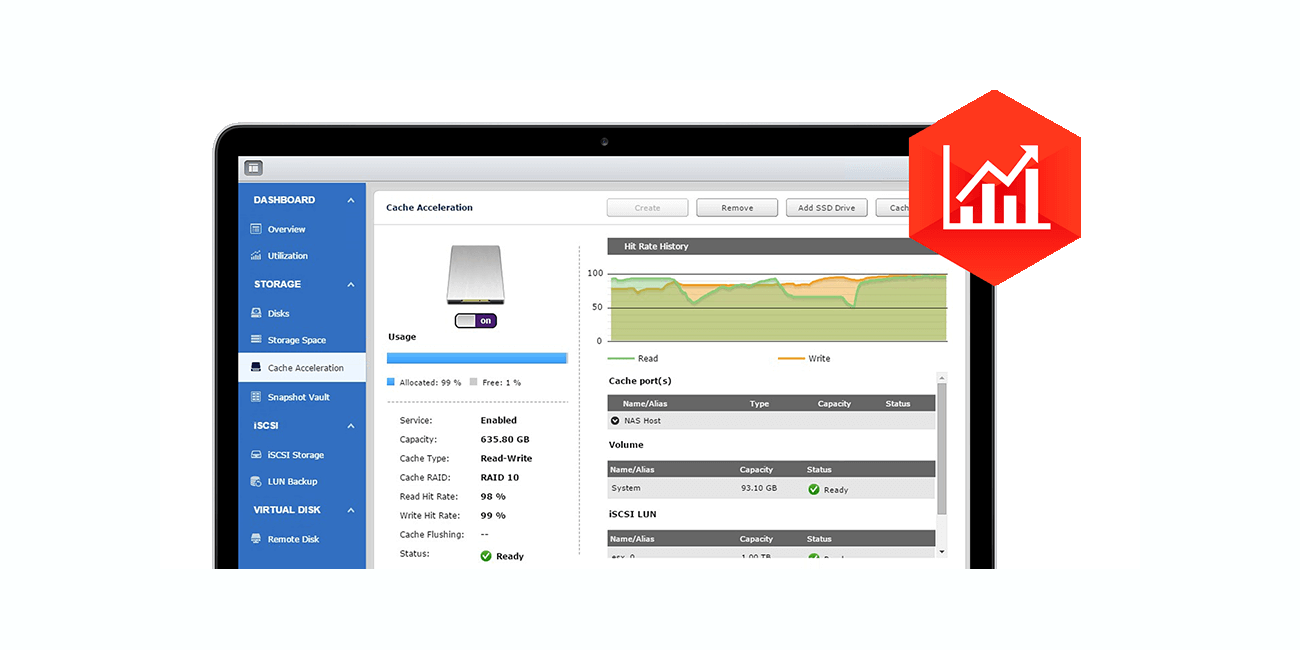
Task: Click the scrollbar down arrow
Action: [941, 551]
